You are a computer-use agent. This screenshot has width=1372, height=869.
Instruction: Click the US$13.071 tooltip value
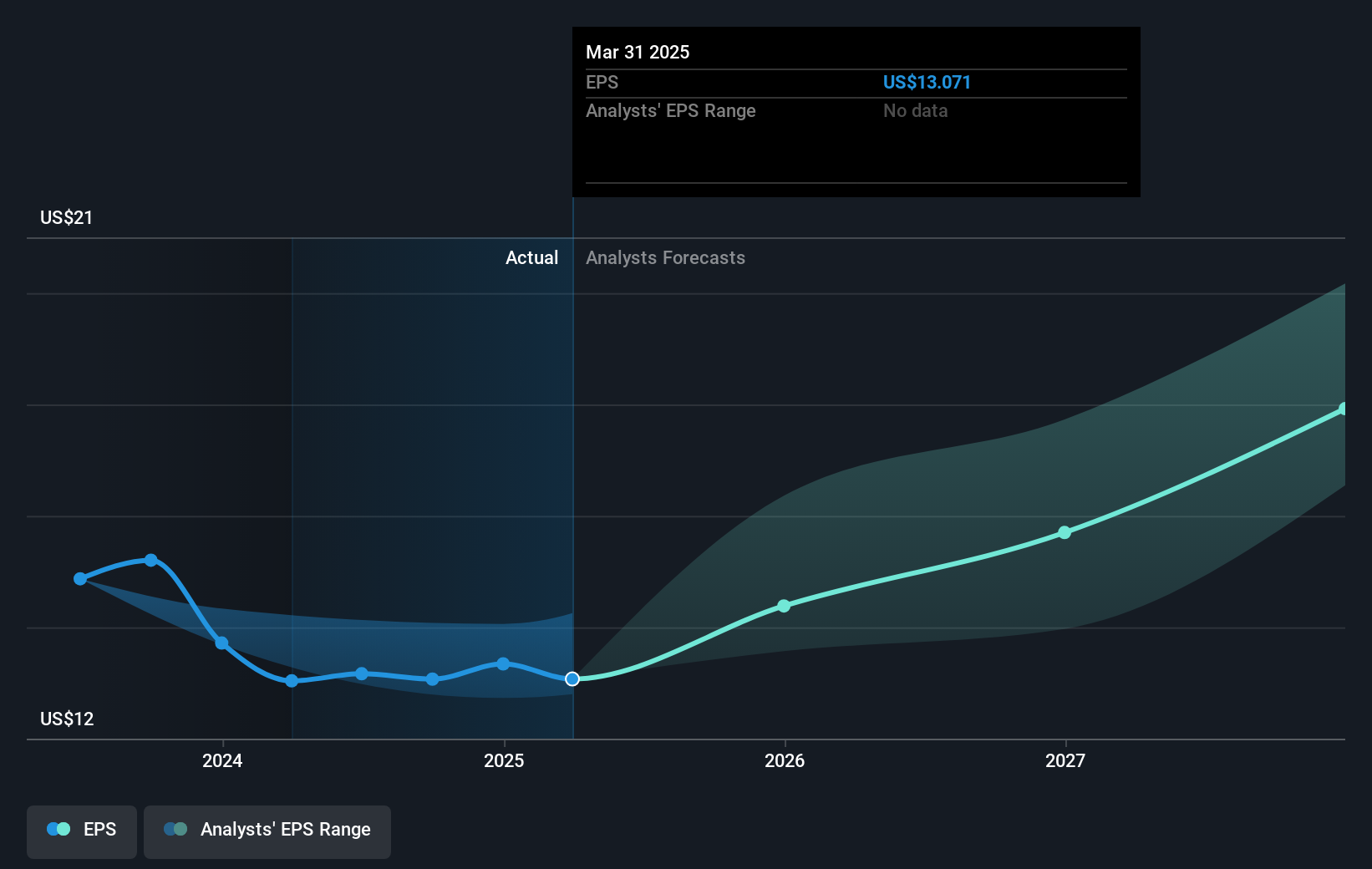tap(927, 82)
